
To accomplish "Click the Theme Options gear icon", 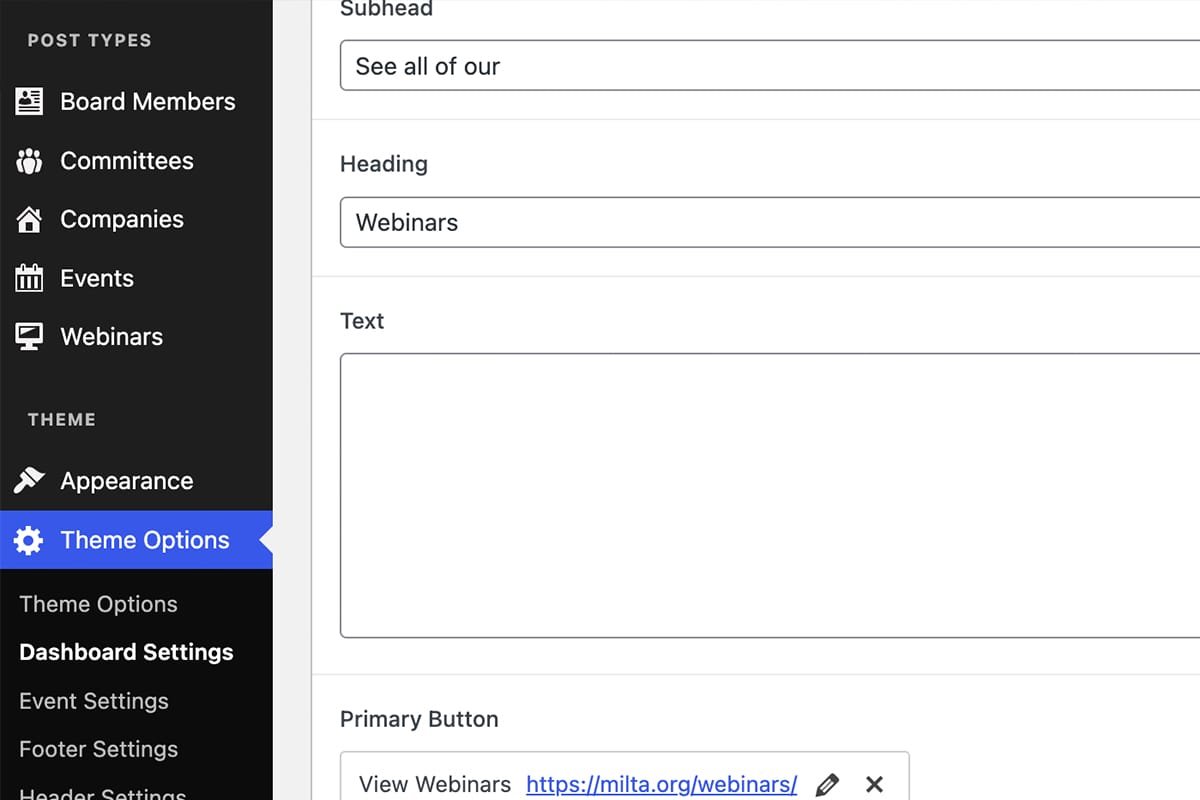I will tap(29, 541).
